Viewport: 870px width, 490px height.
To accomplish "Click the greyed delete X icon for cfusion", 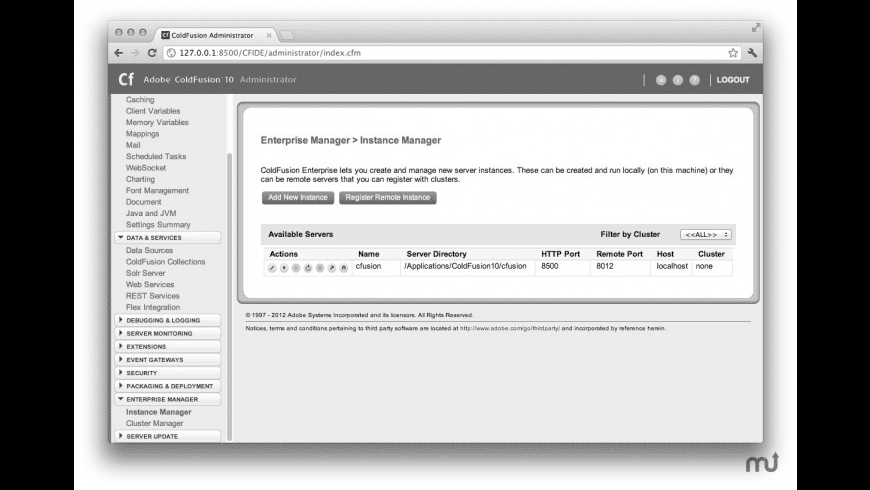I will (x=320, y=268).
